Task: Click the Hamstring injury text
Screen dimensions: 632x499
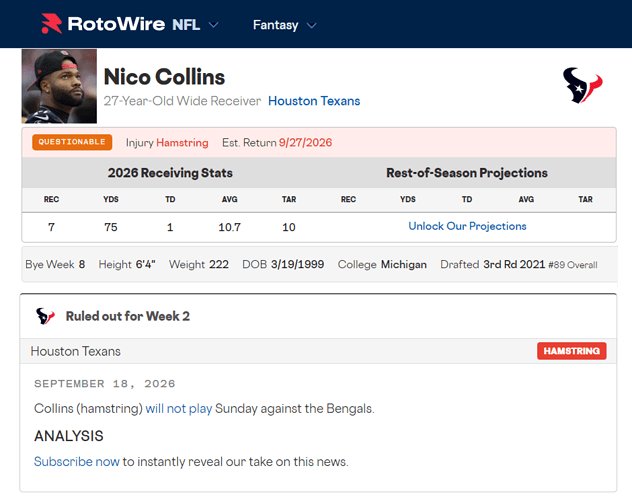Action: click(182, 143)
